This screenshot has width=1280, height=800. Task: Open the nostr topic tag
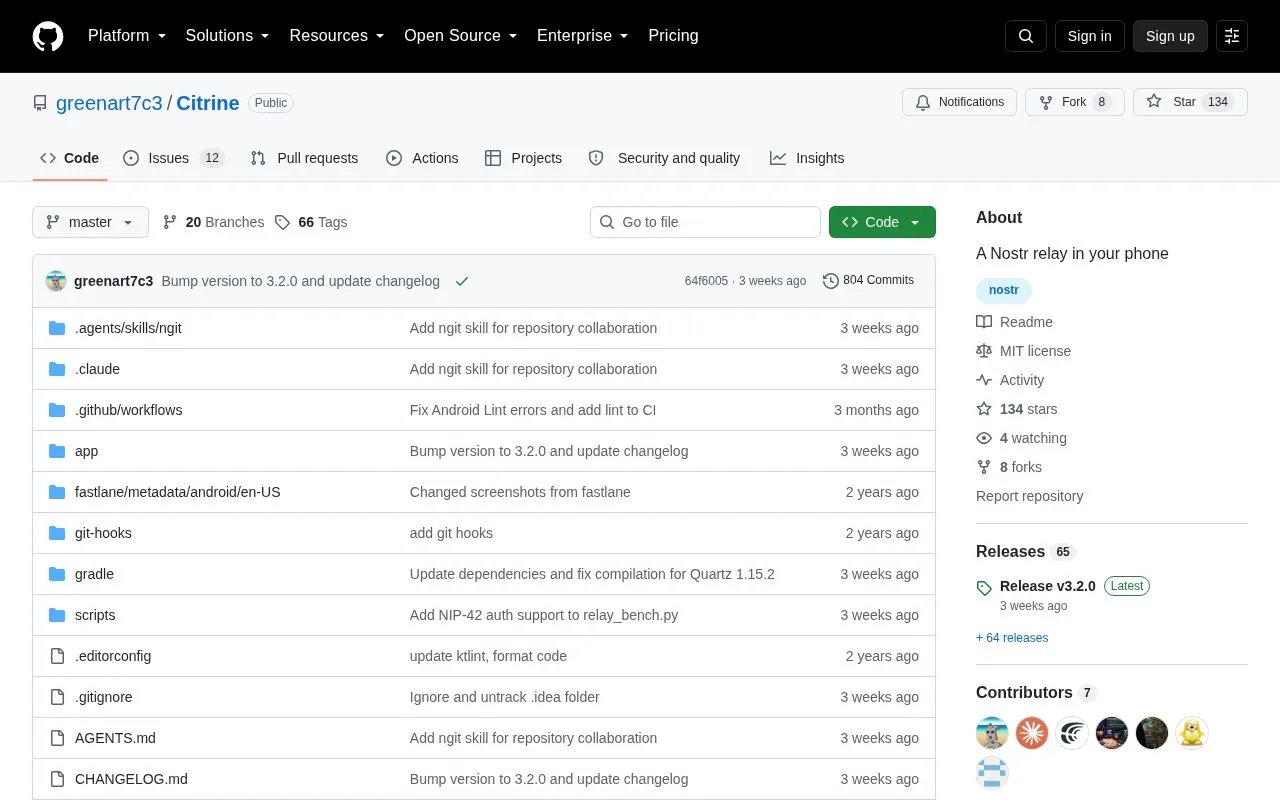pos(1004,290)
